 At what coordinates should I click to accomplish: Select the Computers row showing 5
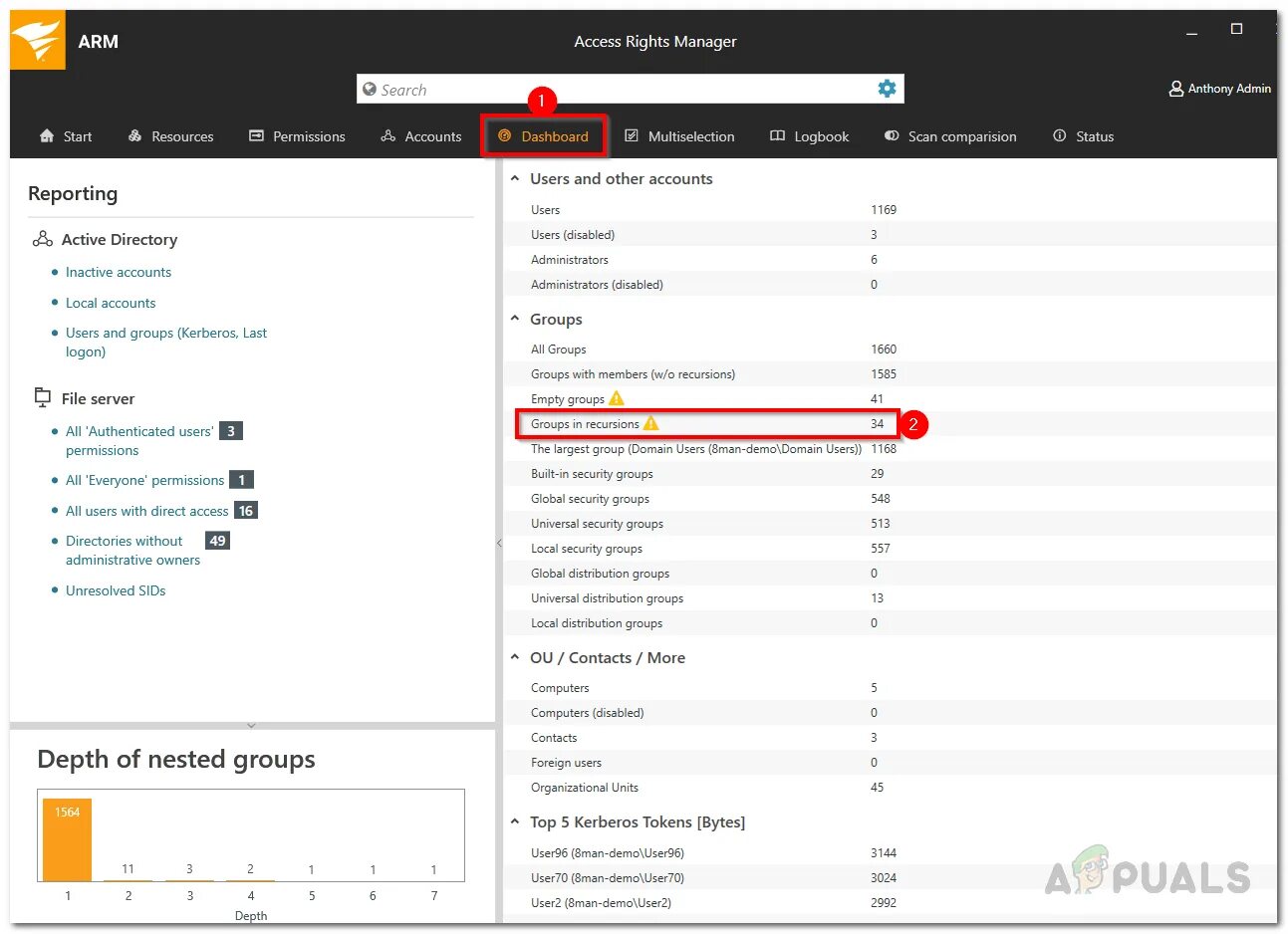click(890, 687)
